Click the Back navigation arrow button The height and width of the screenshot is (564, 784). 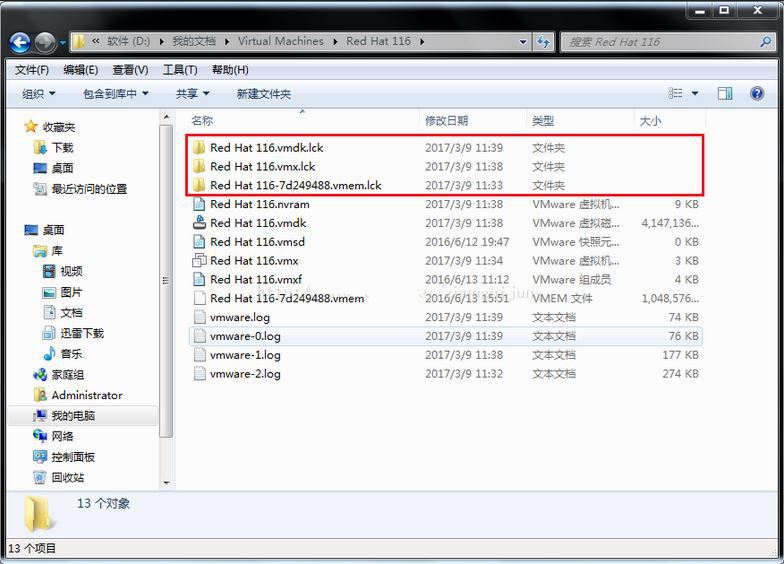click(20, 42)
